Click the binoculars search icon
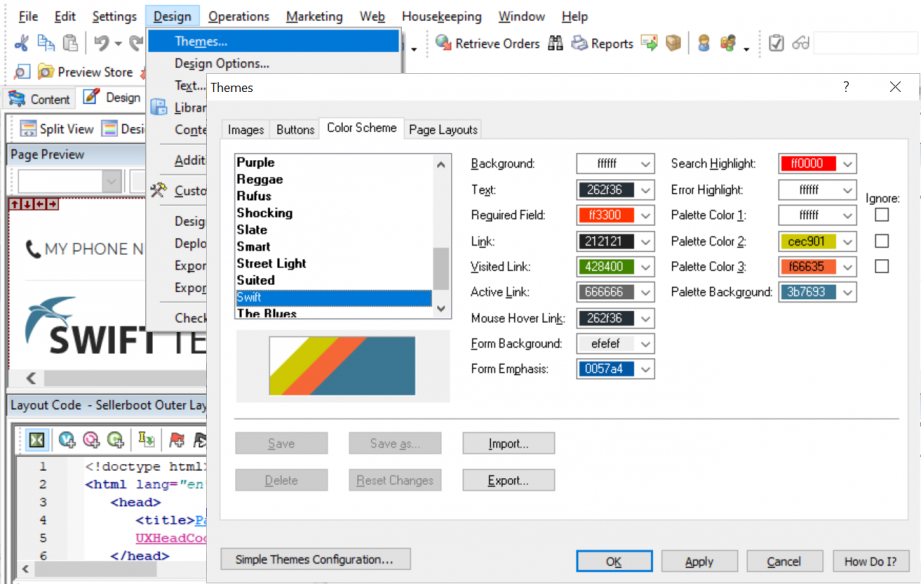This screenshot has width=921, height=584. (555, 43)
